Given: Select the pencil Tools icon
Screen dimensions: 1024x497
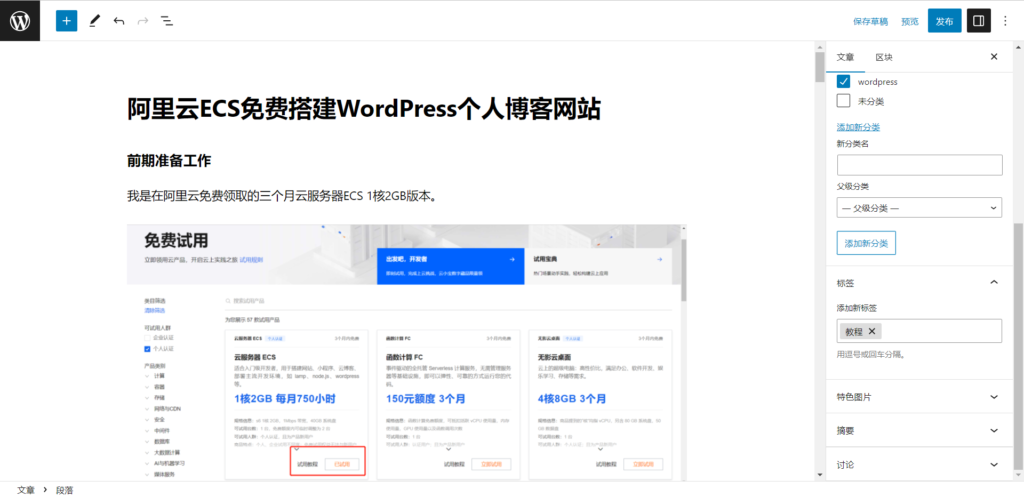Looking at the screenshot, I should coord(95,21).
